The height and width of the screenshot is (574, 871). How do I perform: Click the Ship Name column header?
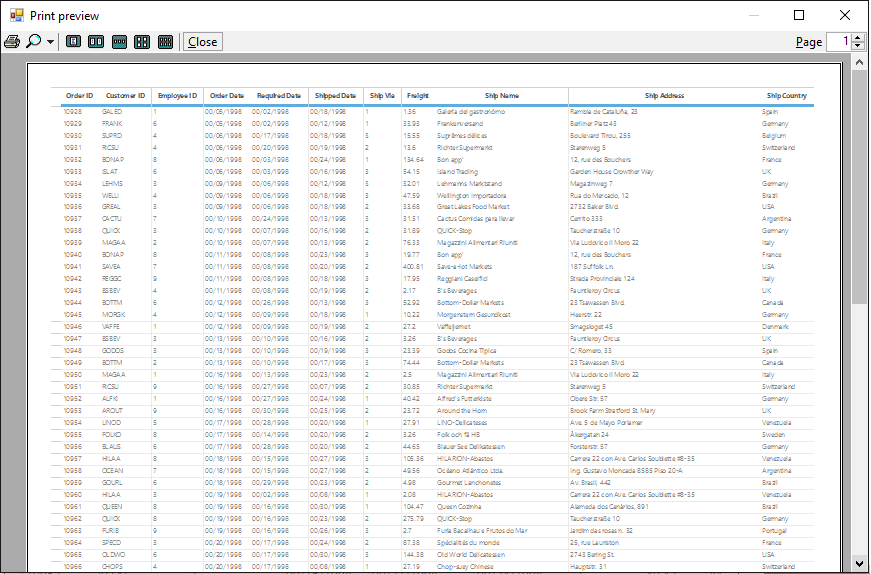click(502, 96)
